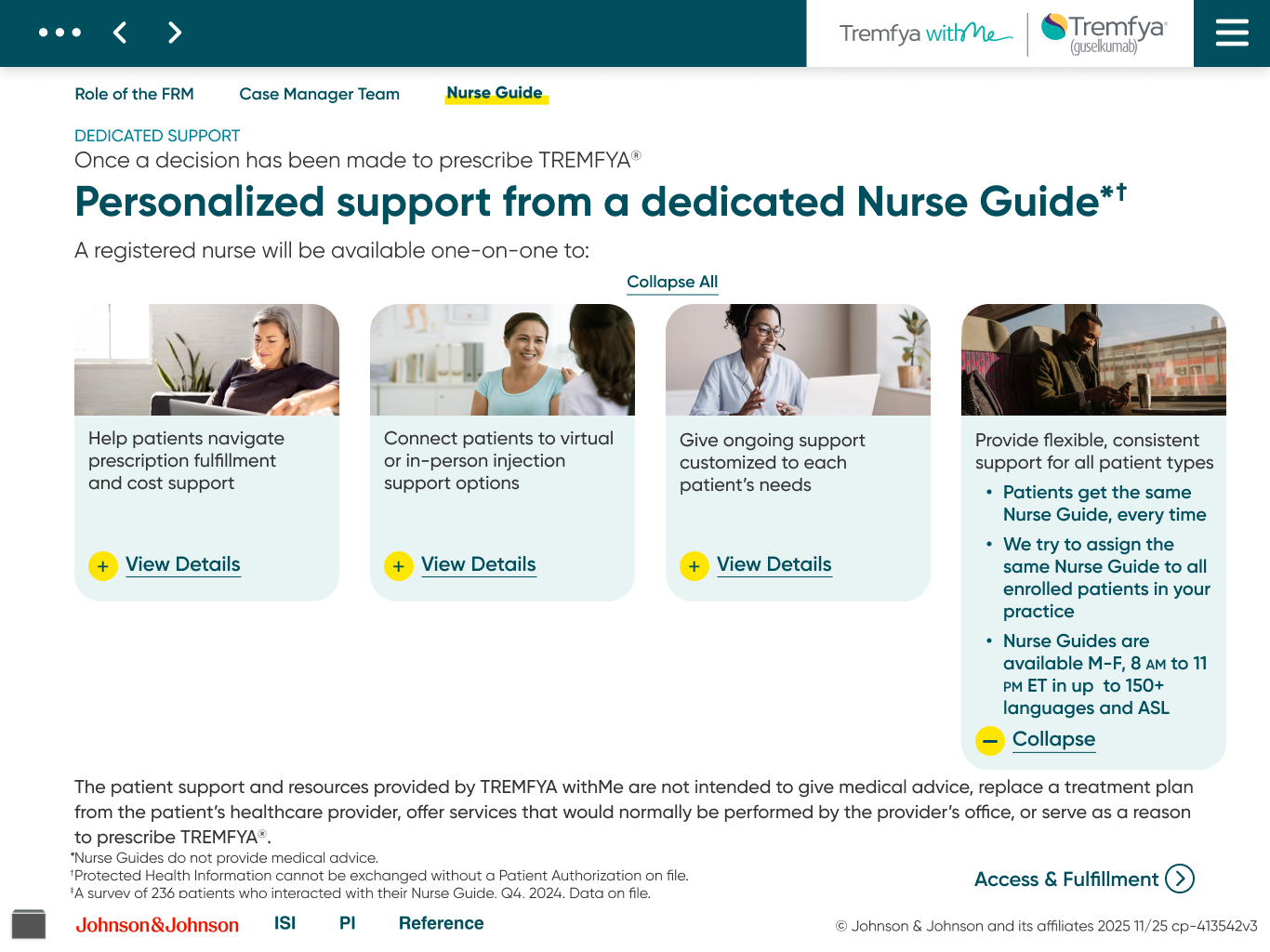Click headline 'Personalized support from a dedicated Nurse Guide'

pyautogui.click(x=601, y=202)
